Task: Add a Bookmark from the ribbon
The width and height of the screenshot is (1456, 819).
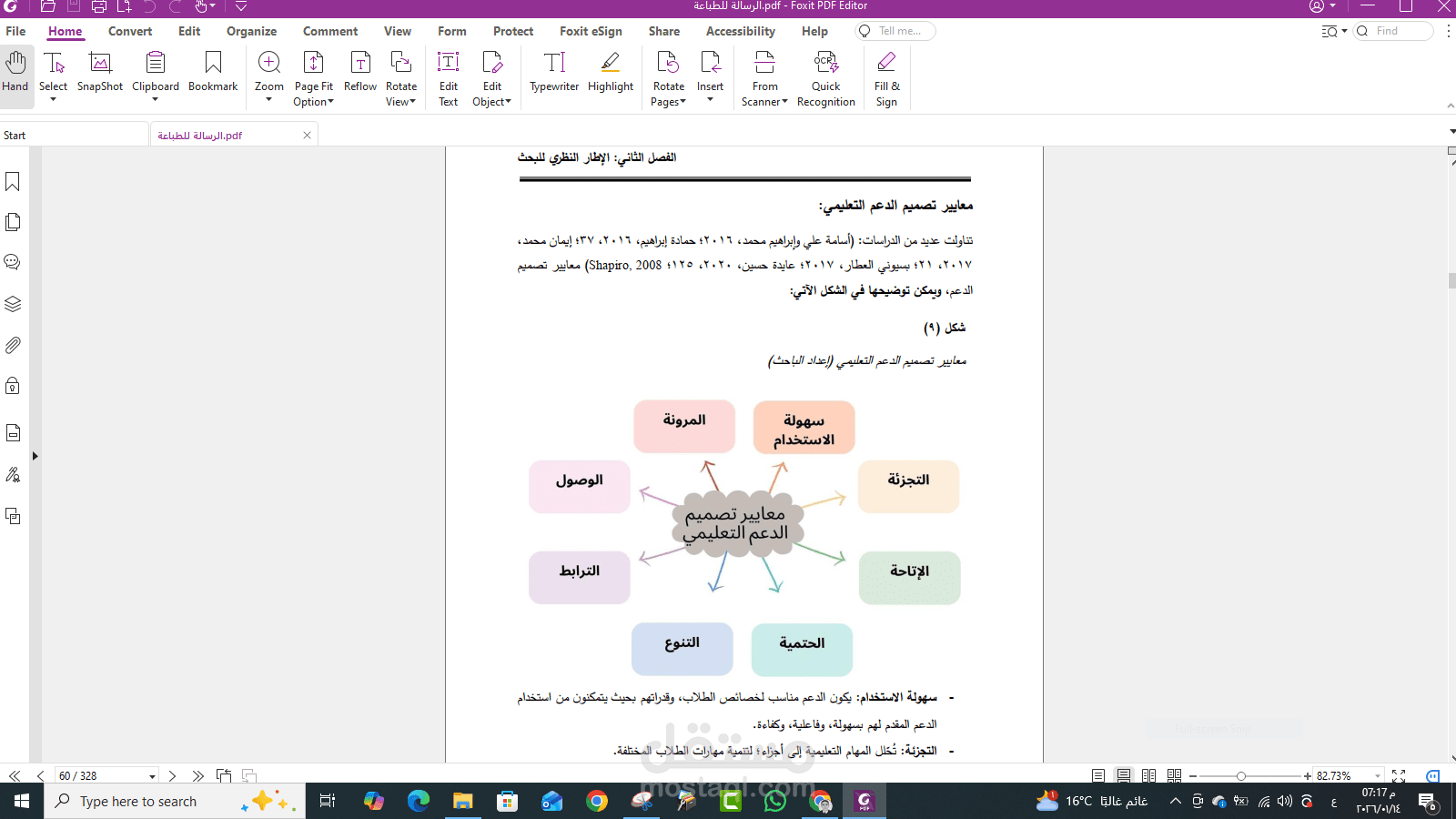Action: [x=213, y=72]
